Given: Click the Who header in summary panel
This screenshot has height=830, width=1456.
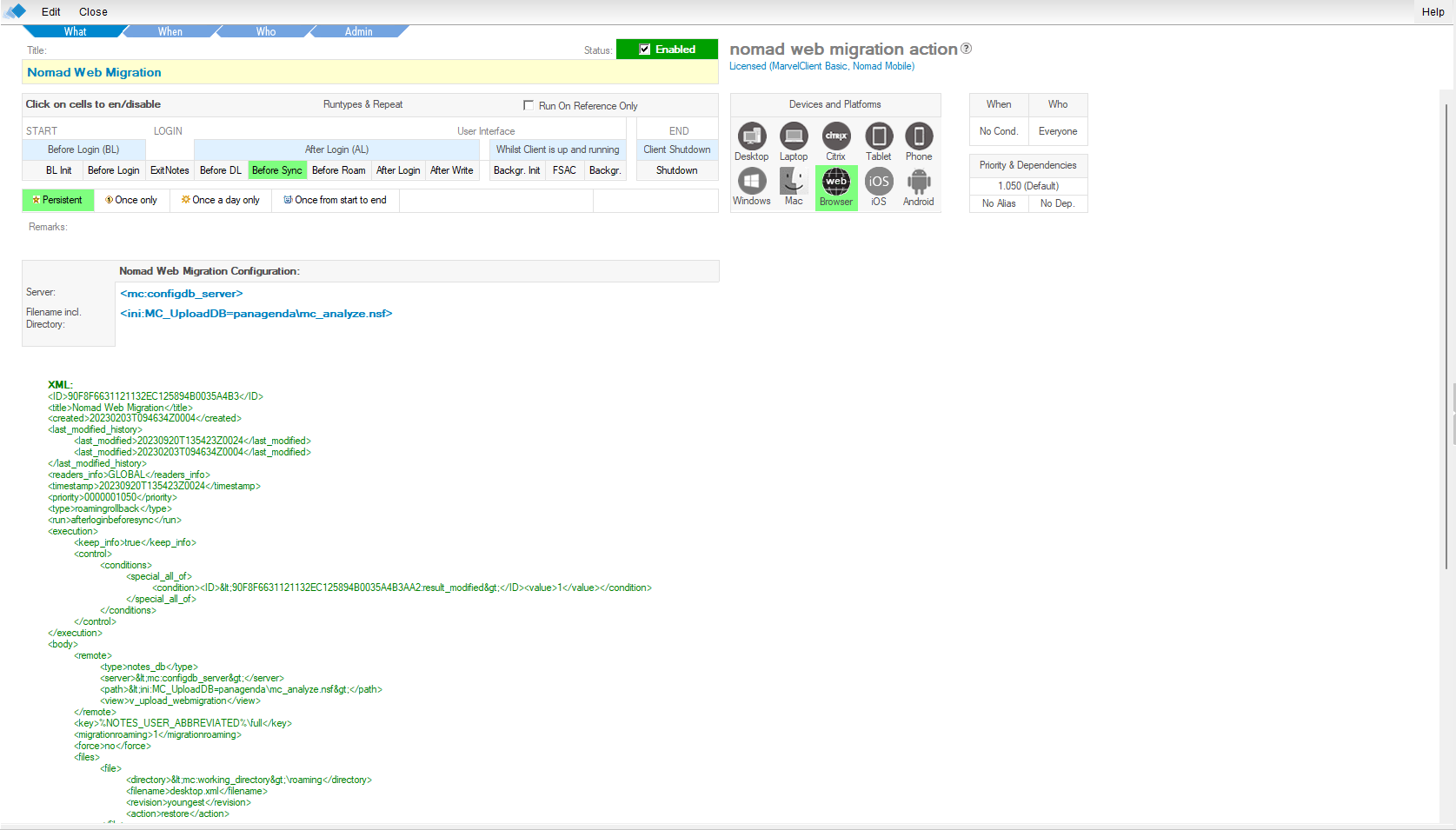Looking at the screenshot, I should tap(1058, 104).
